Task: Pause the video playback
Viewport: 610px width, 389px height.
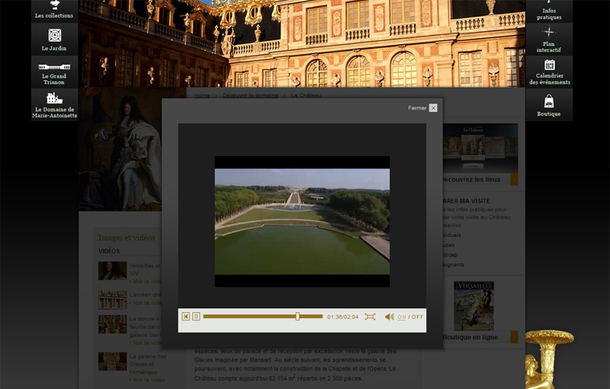Action: [196, 317]
